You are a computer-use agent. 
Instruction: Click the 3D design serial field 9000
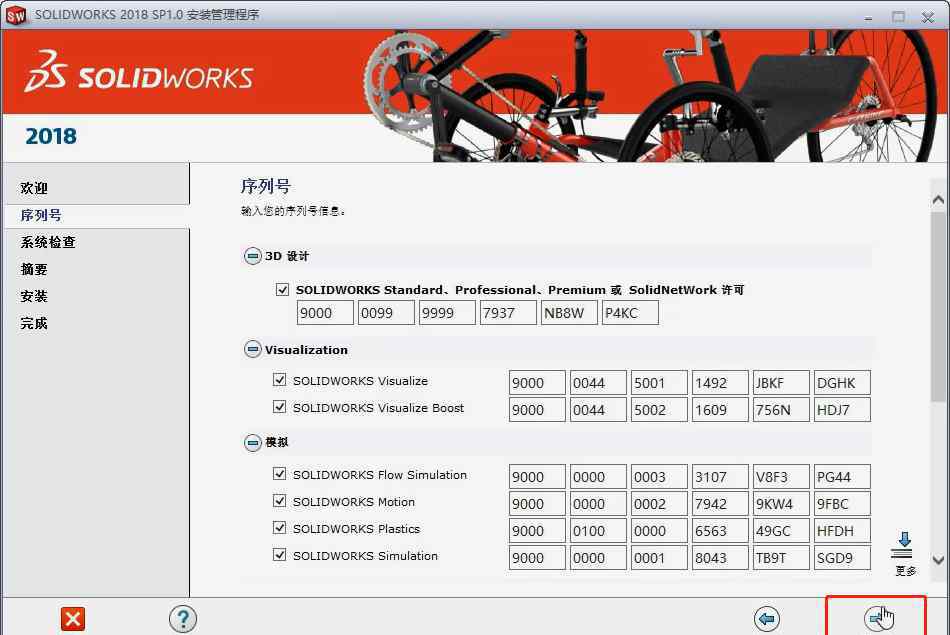coord(325,313)
